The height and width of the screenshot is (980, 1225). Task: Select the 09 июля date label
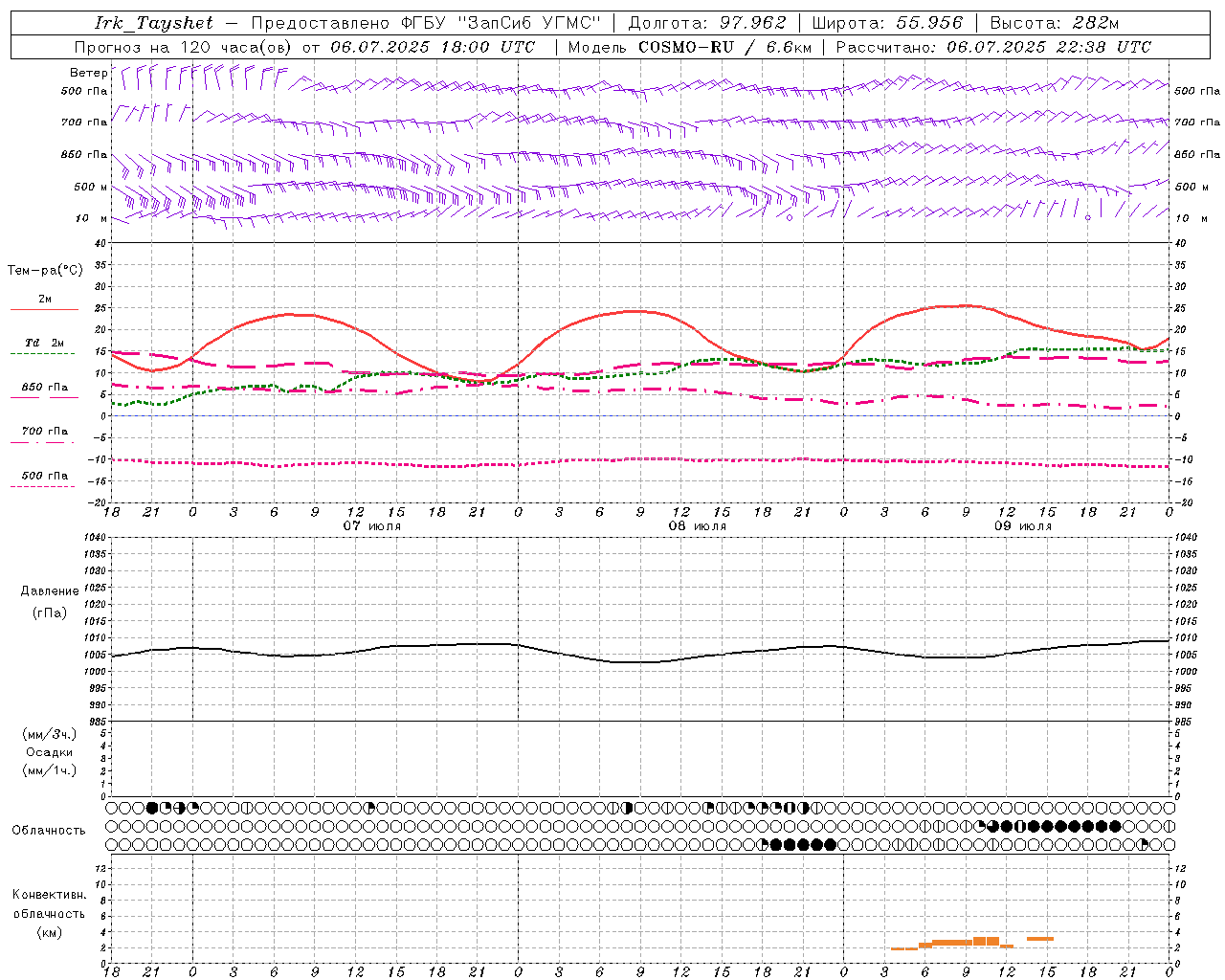pyautogui.click(x=1023, y=526)
